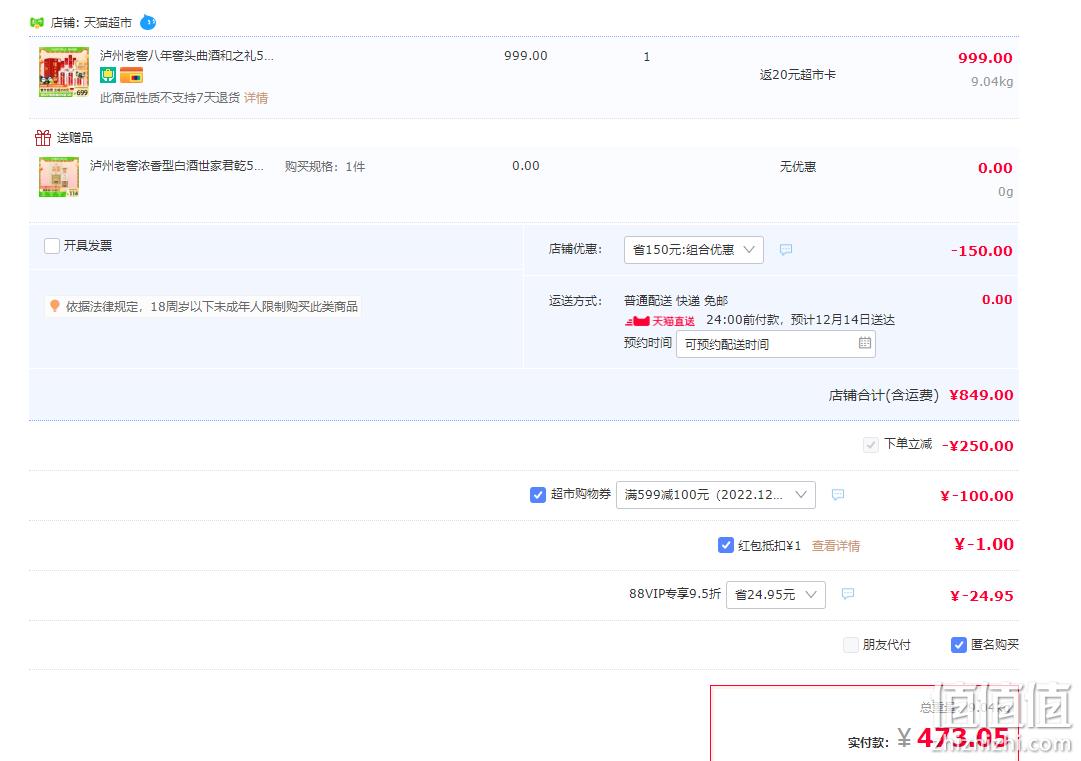Click the 普通配送 快递 免邮 shipping text

[676, 301]
